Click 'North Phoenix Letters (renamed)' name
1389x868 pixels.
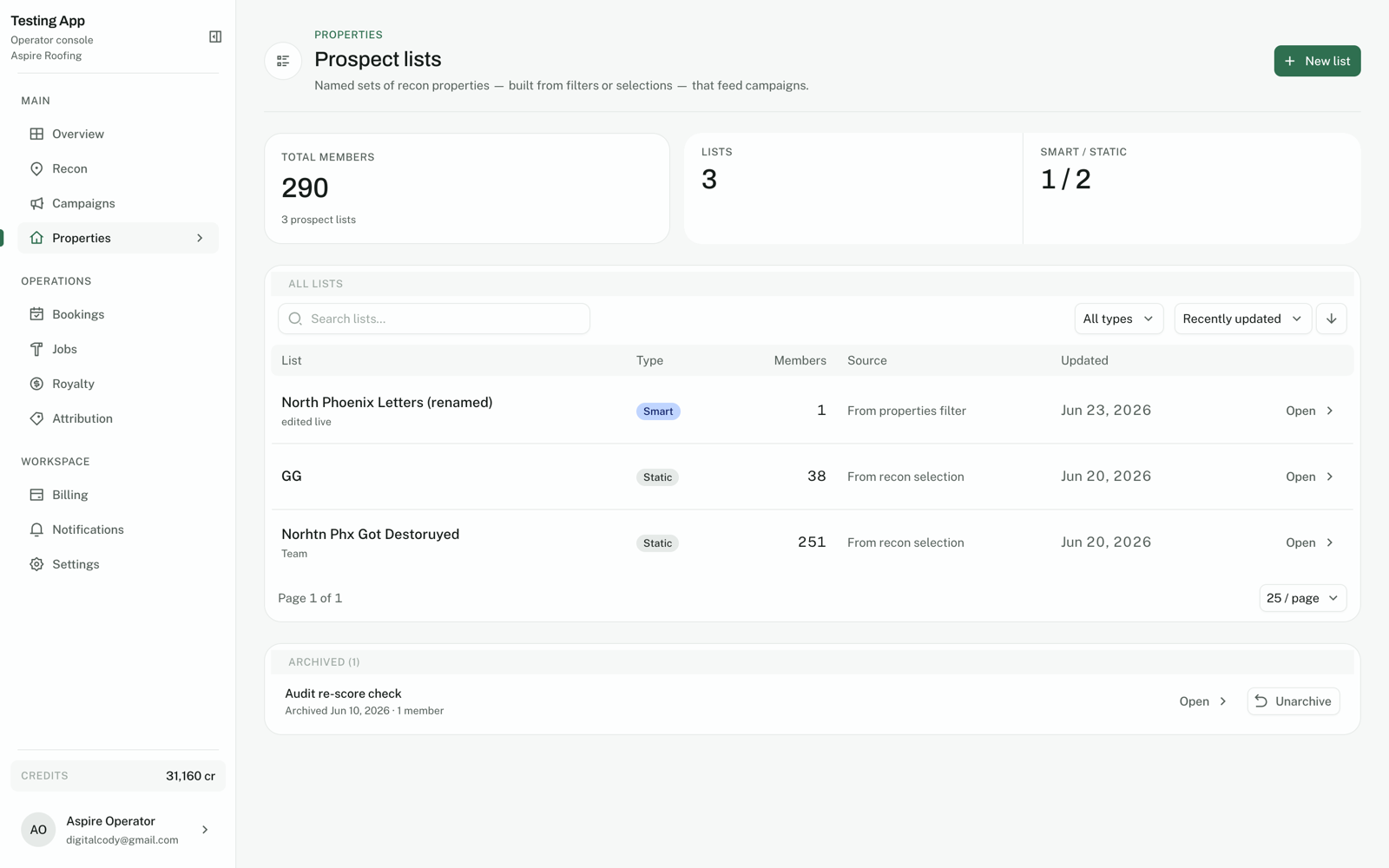387,402
